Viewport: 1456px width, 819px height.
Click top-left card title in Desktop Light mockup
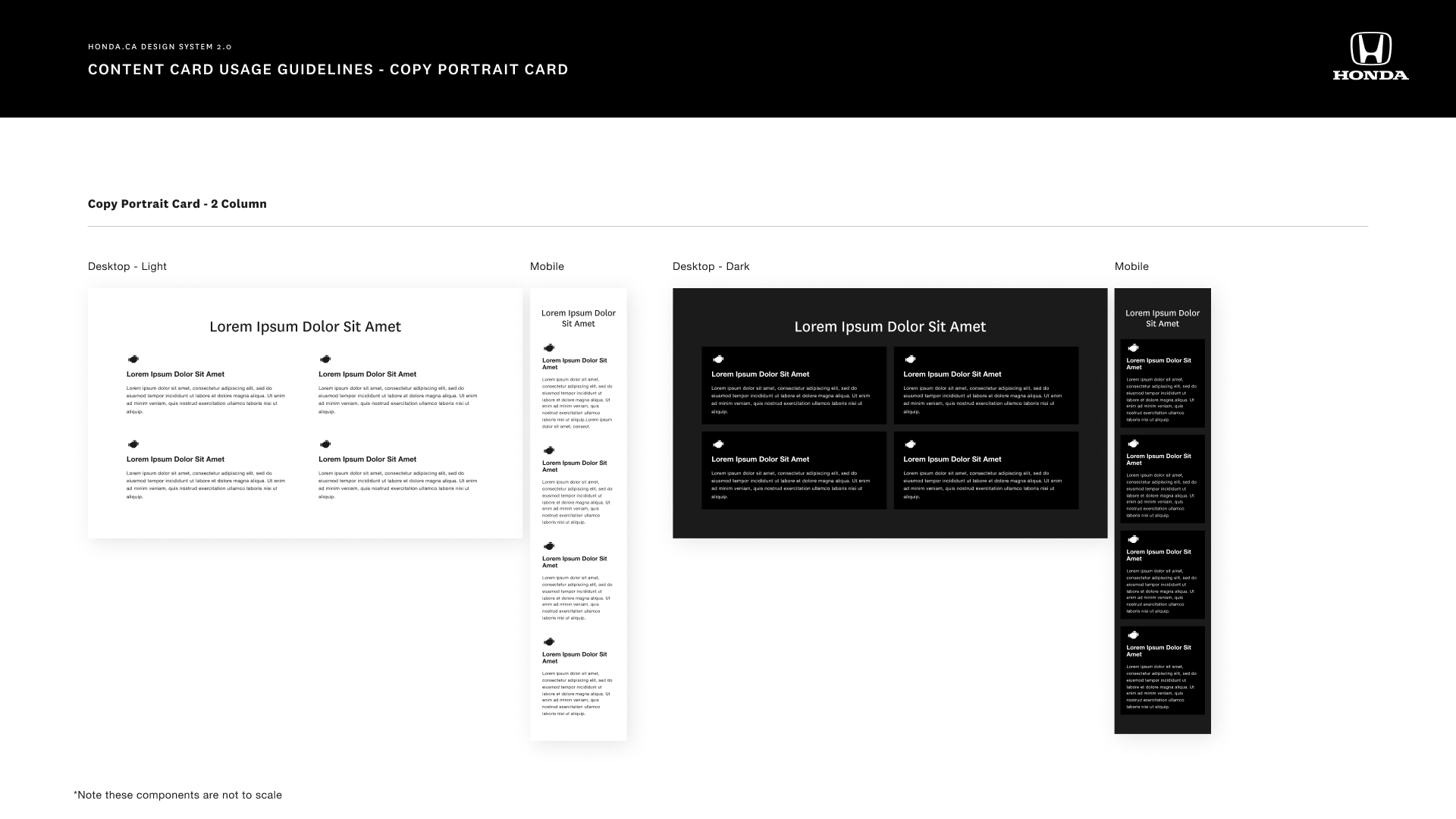(x=175, y=374)
